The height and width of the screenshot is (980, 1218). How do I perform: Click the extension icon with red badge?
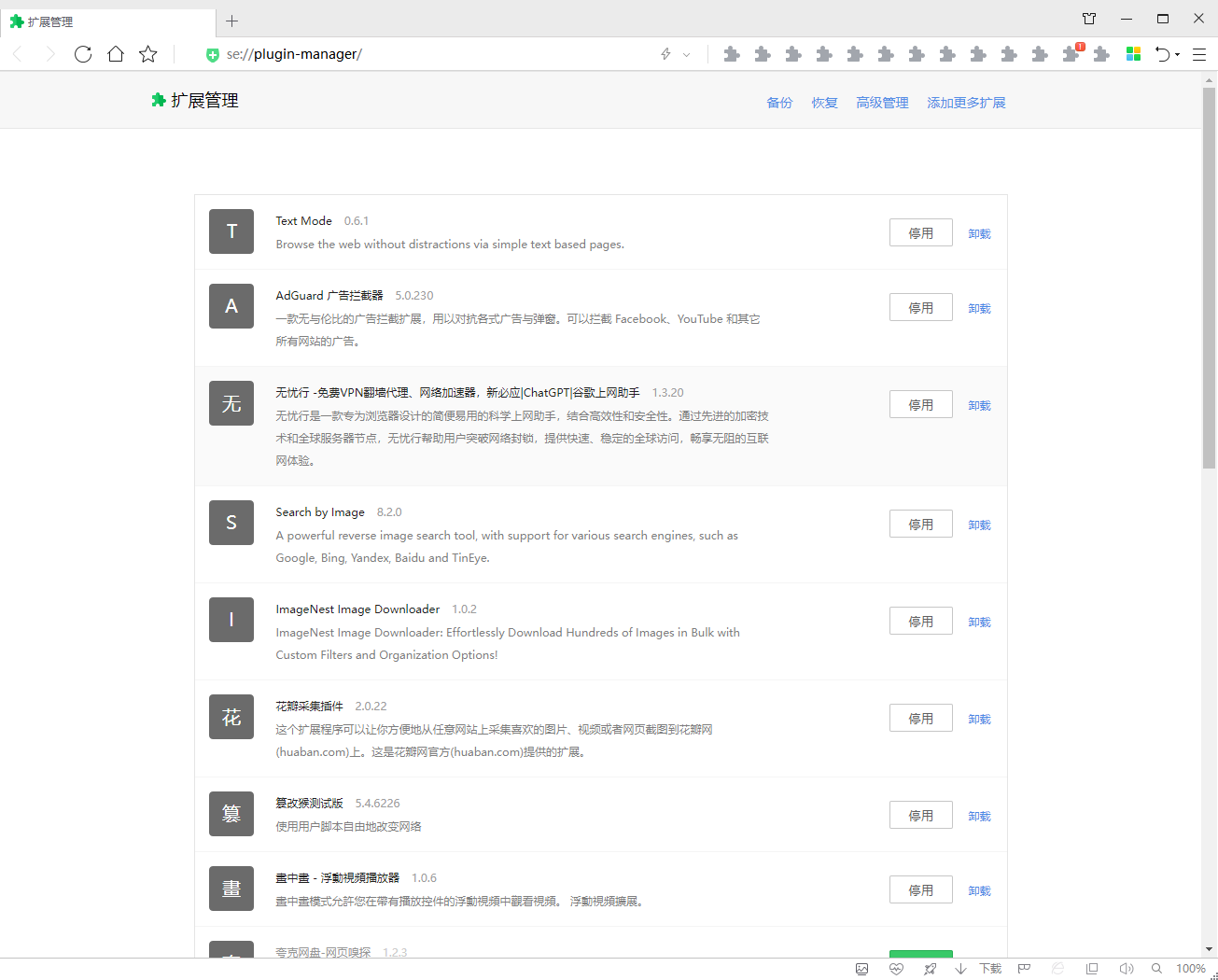coord(1071,54)
